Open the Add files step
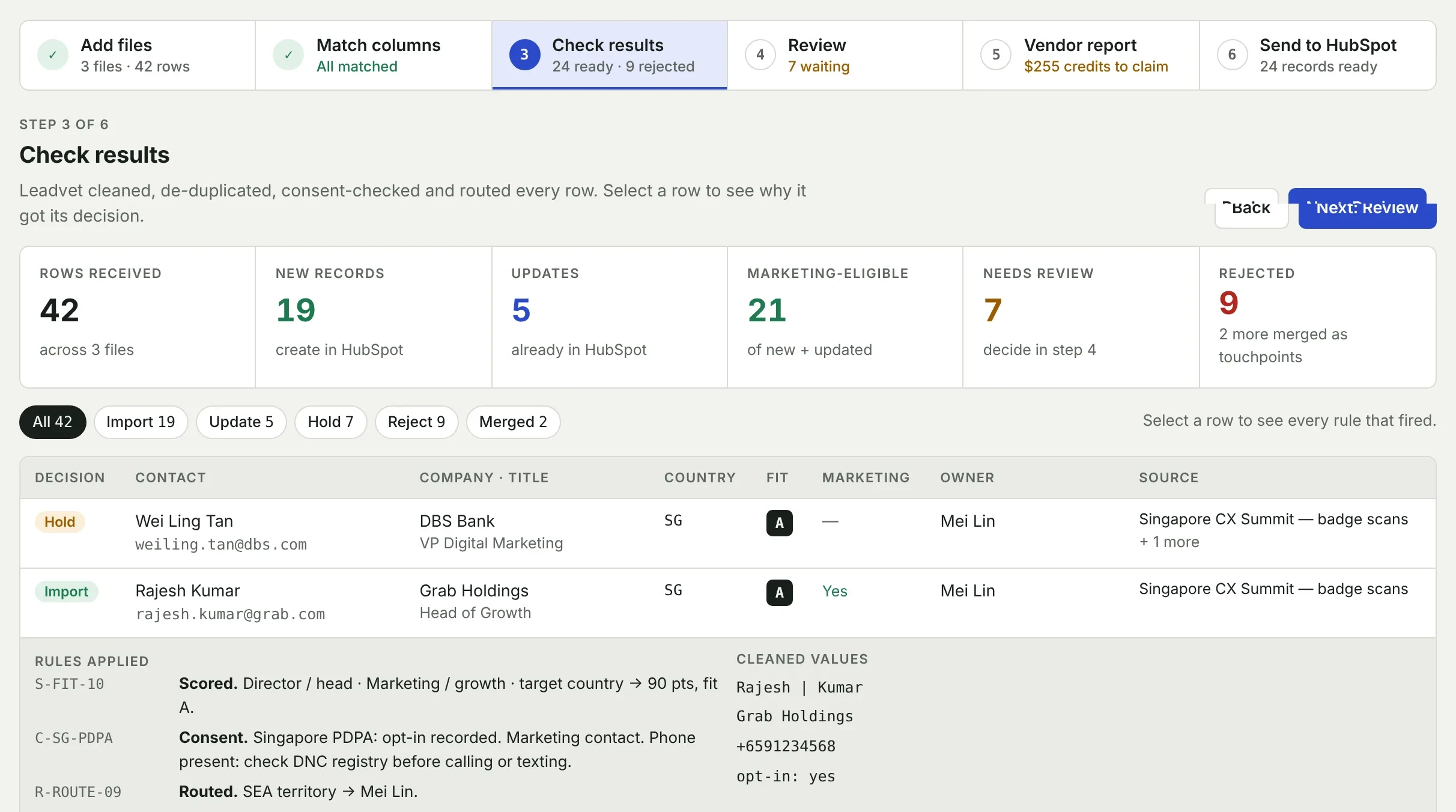This screenshot has height=812, width=1456. click(x=138, y=55)
